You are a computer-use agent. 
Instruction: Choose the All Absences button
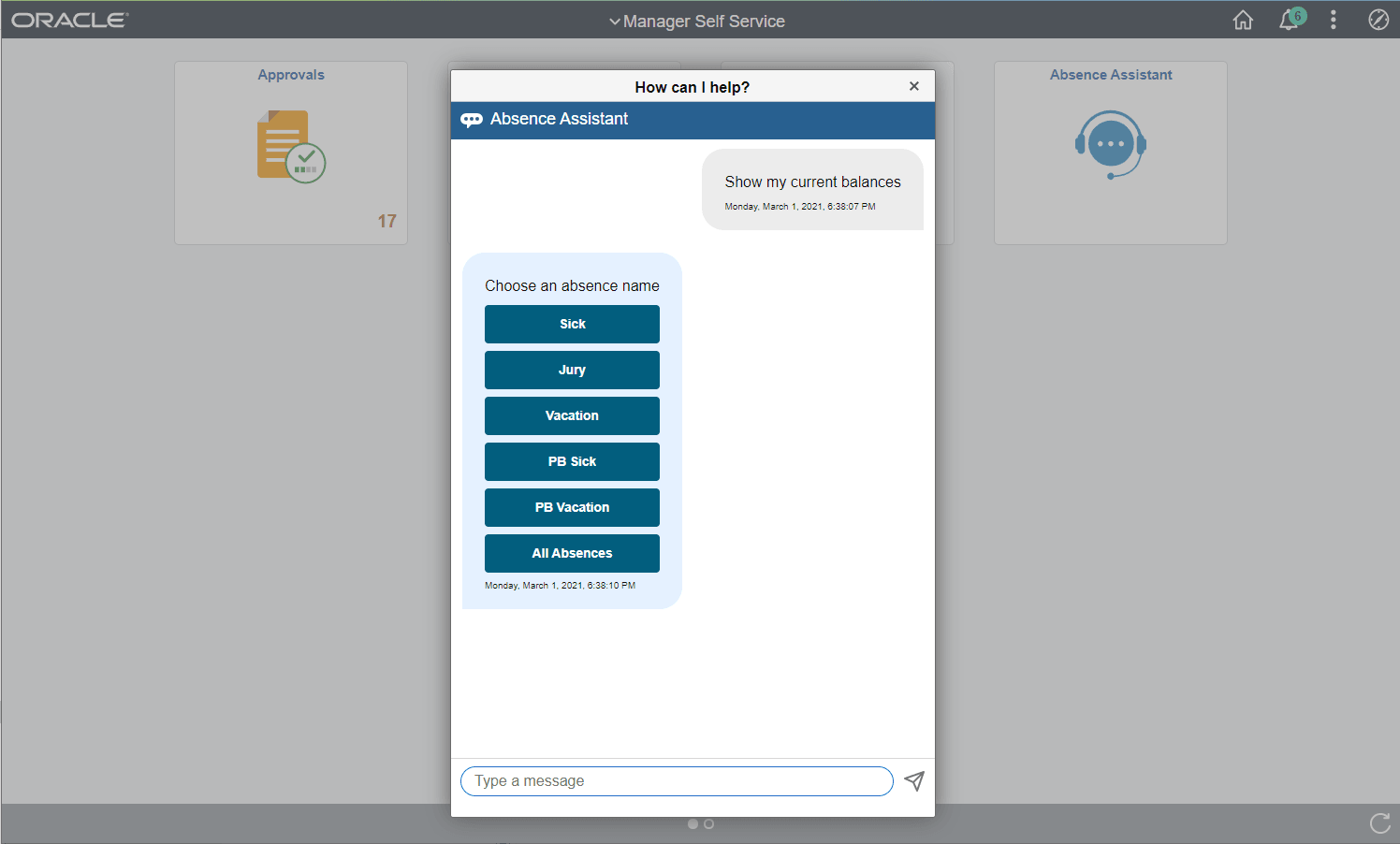coord(572,553)
